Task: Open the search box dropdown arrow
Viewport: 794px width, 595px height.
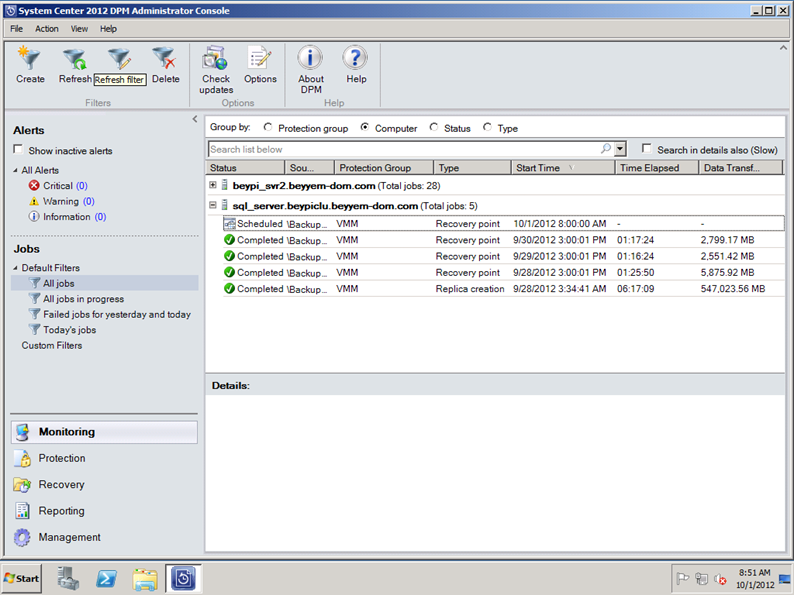Action: pos(620,149)
